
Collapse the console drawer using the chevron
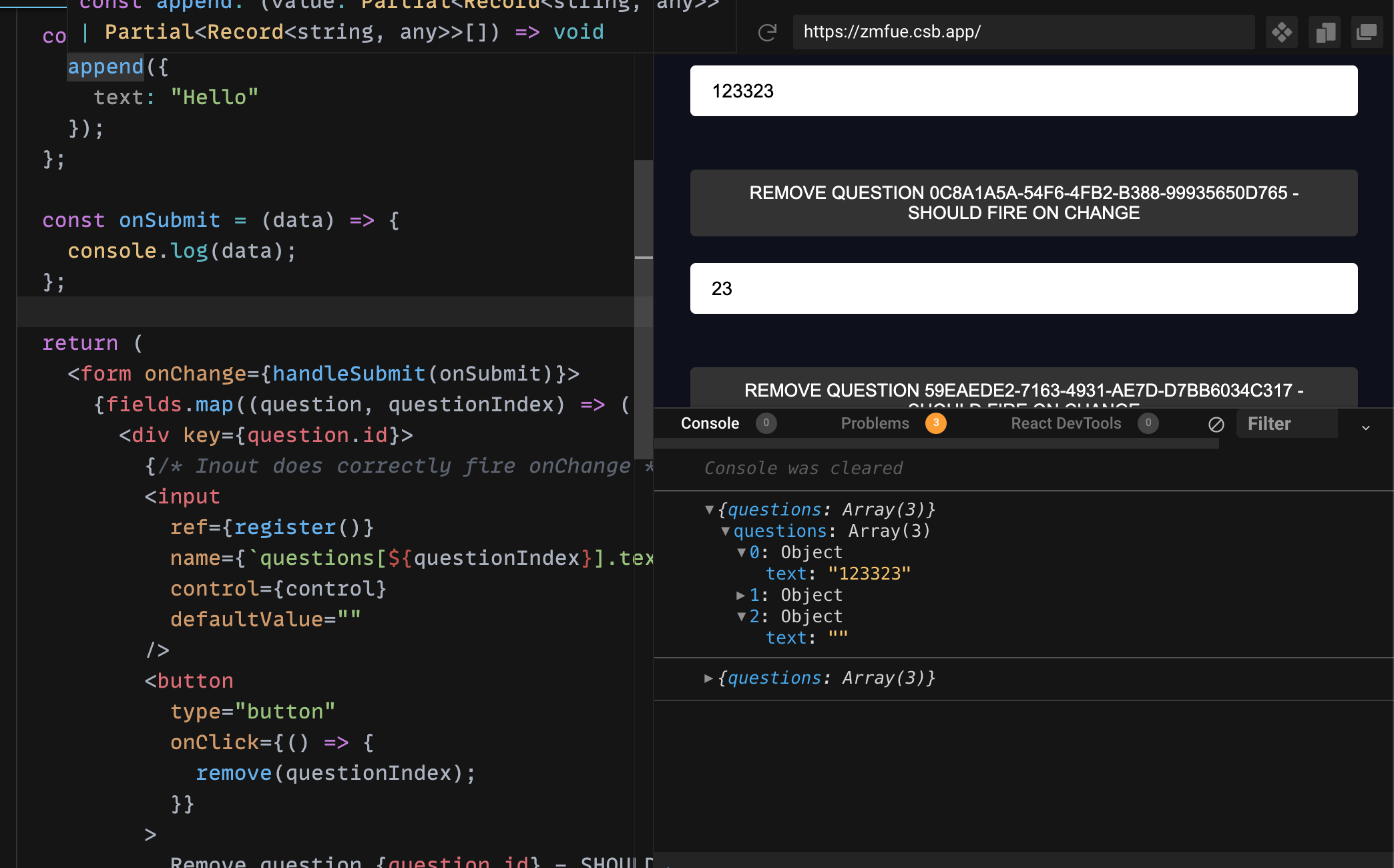click(x=1367, y=427)
